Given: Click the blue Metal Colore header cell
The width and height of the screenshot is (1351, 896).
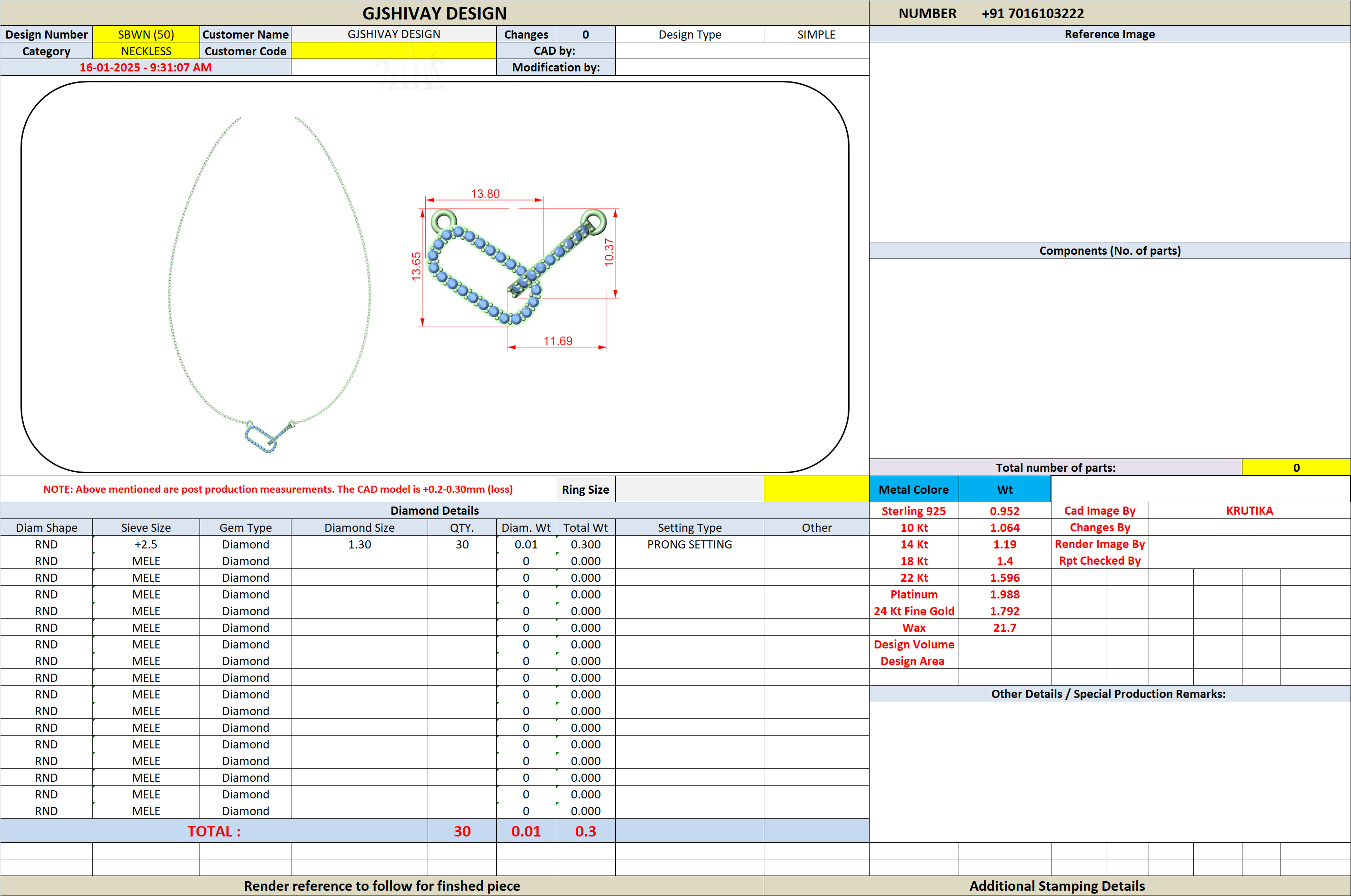Looking at the screenshot, I should coord(913,490).
